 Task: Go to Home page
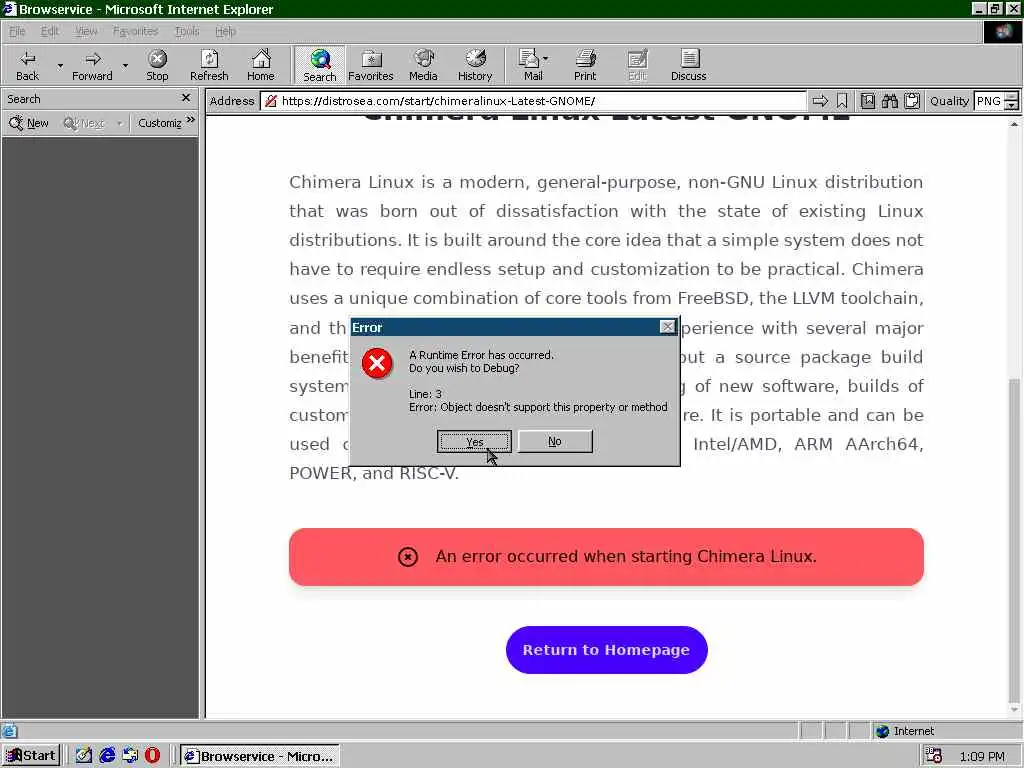click(x=261, y=65)
